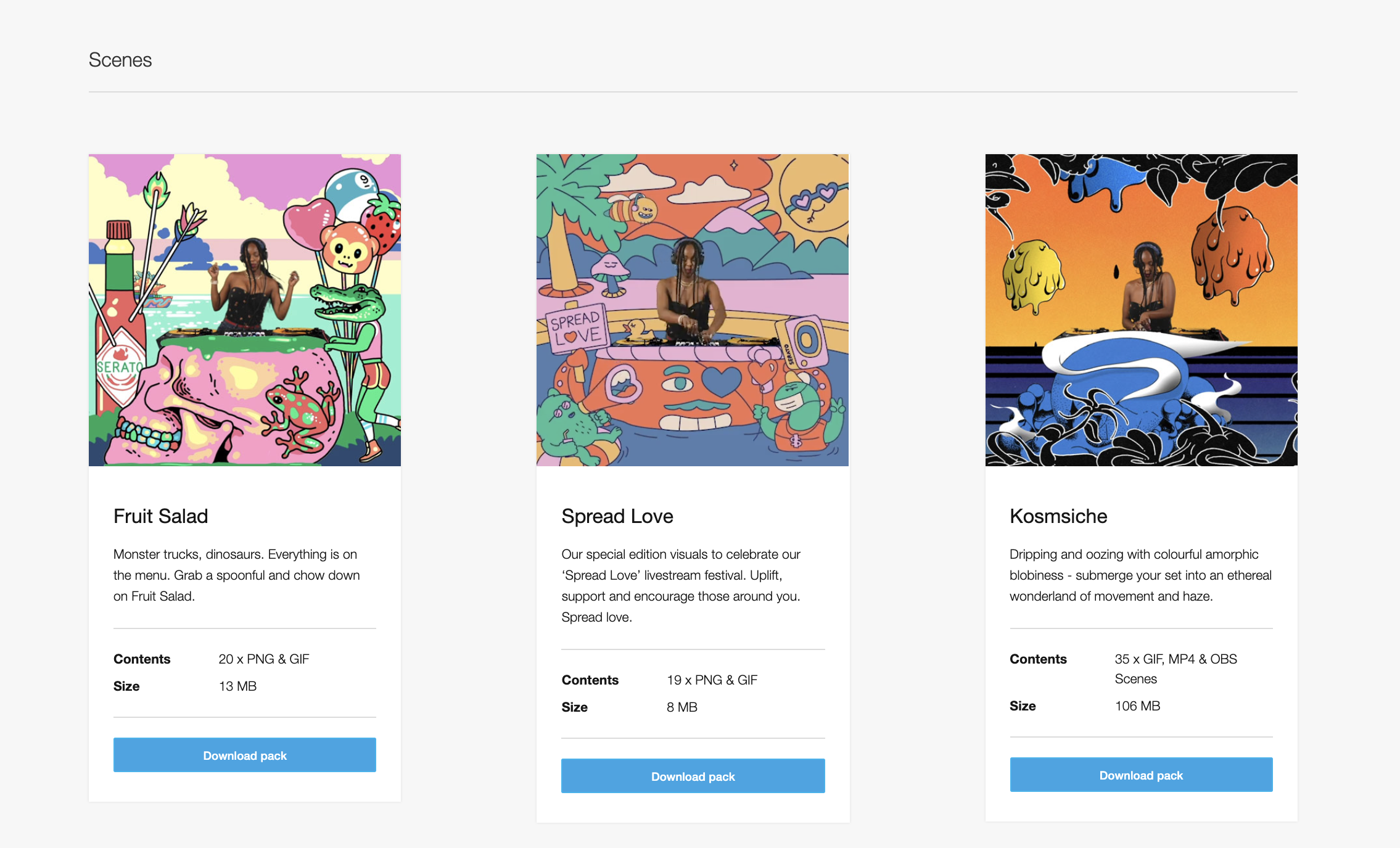This screenshot has height=848, width=1400.
Task: Click the '20 x PNG & GIF' contents value
Action: [264, 659]
